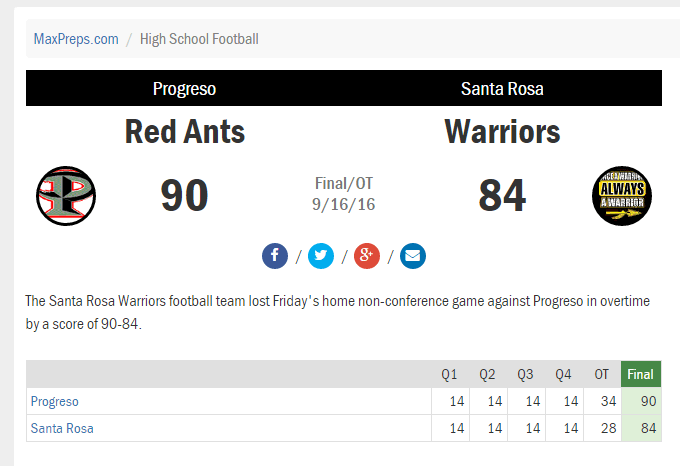Share via the Google Plus icon
The width and height of the screenshot is (680, 466).
click(x=366, y=256)
